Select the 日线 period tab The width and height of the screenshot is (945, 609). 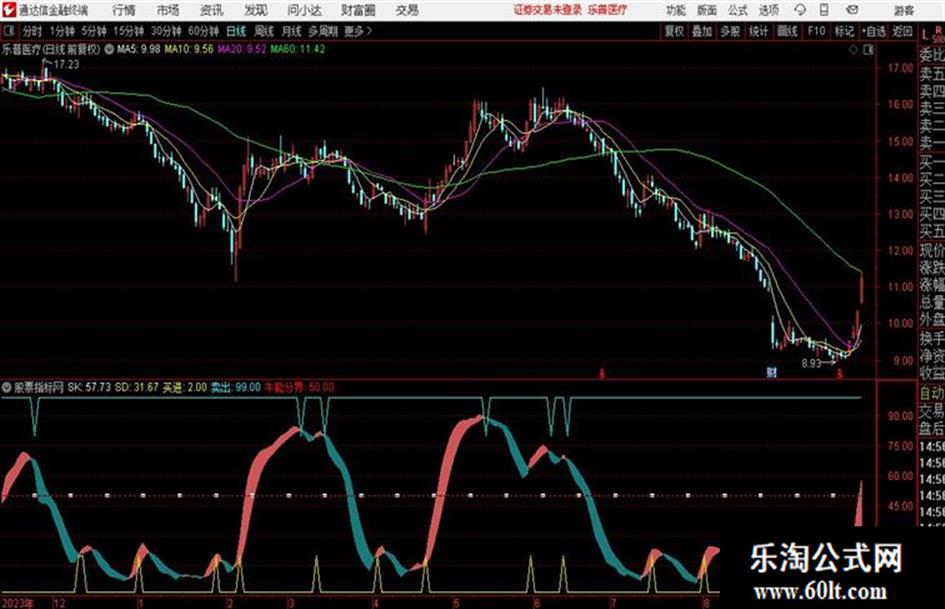click(236, 31)
